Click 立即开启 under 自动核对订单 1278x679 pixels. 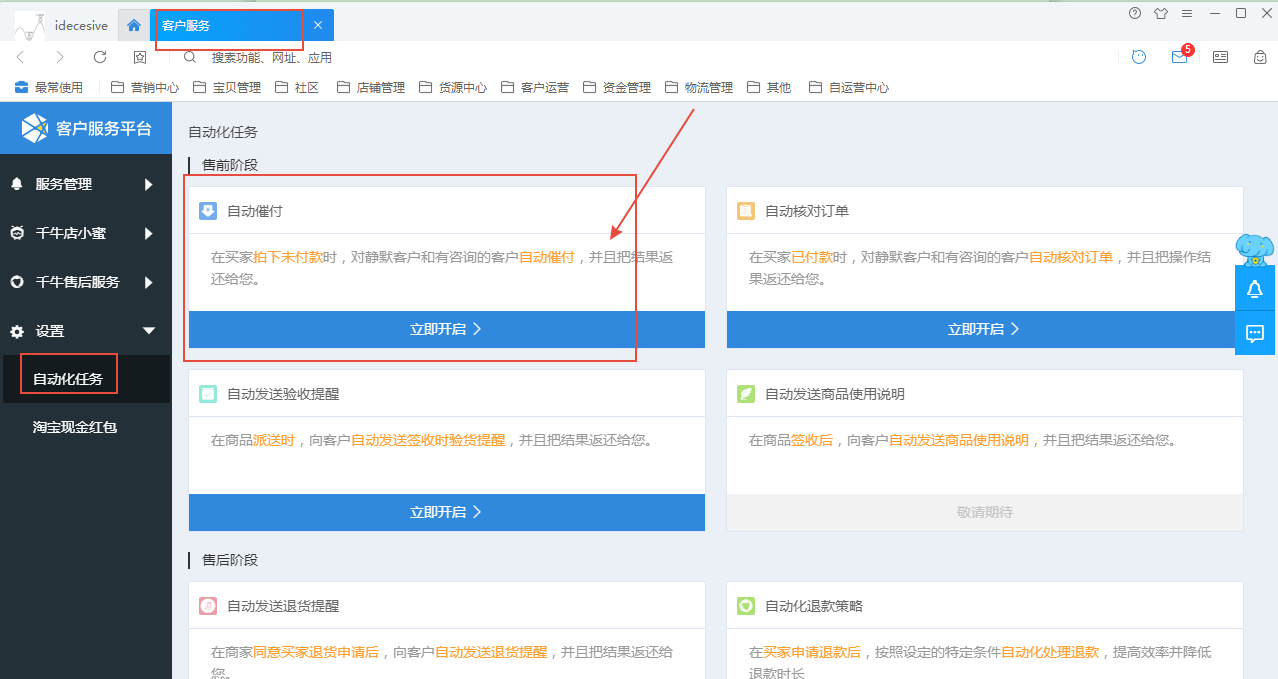pos(984,329)
